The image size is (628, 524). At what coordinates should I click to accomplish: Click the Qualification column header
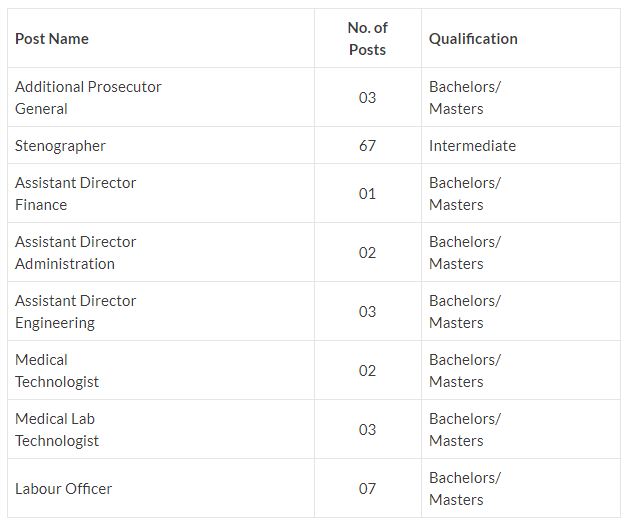tap(473, 39)
